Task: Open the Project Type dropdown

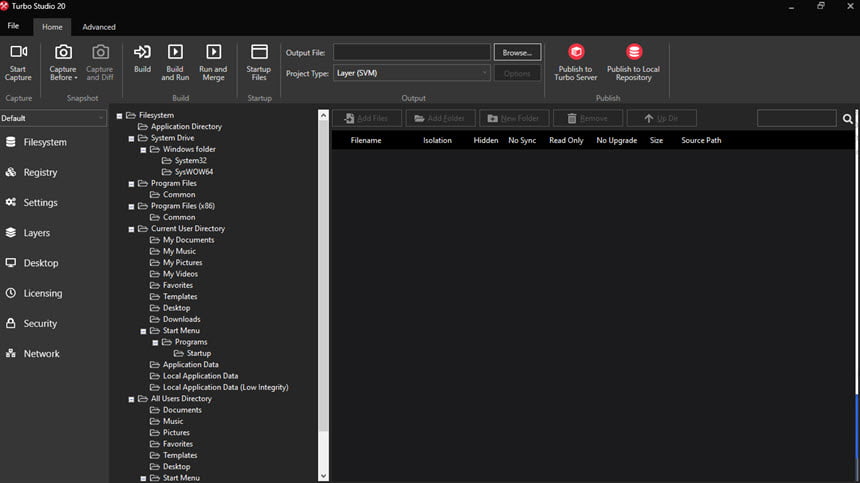Action: pyautogui.click(x=412, y=73)
